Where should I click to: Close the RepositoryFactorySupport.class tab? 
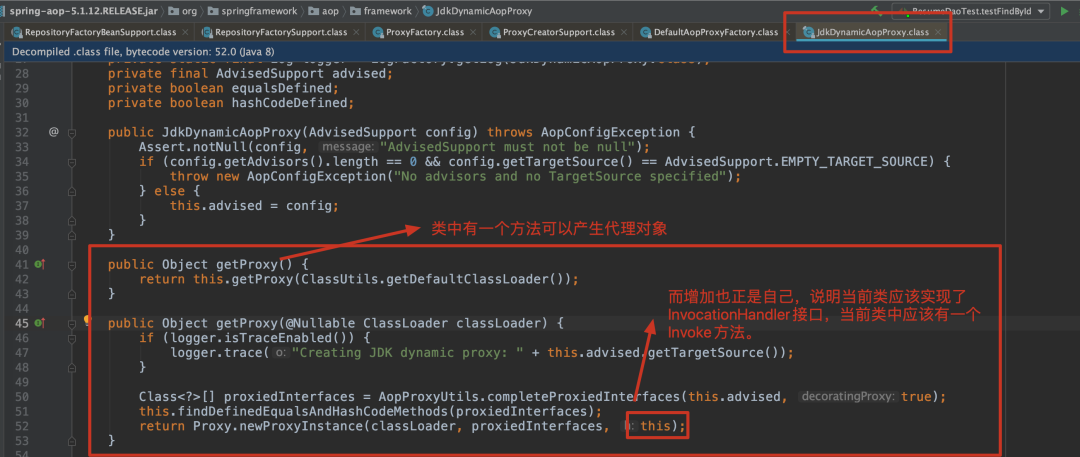[355, 32]
